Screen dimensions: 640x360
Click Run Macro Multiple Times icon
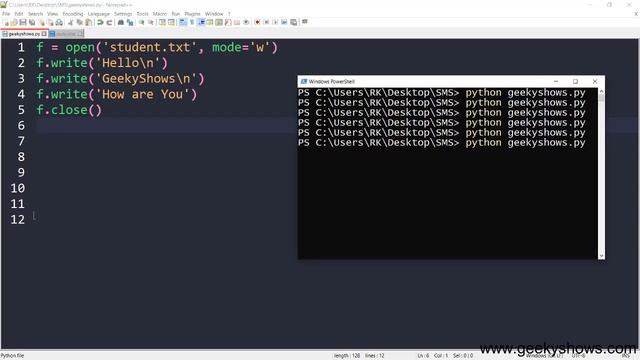(284, 22)
